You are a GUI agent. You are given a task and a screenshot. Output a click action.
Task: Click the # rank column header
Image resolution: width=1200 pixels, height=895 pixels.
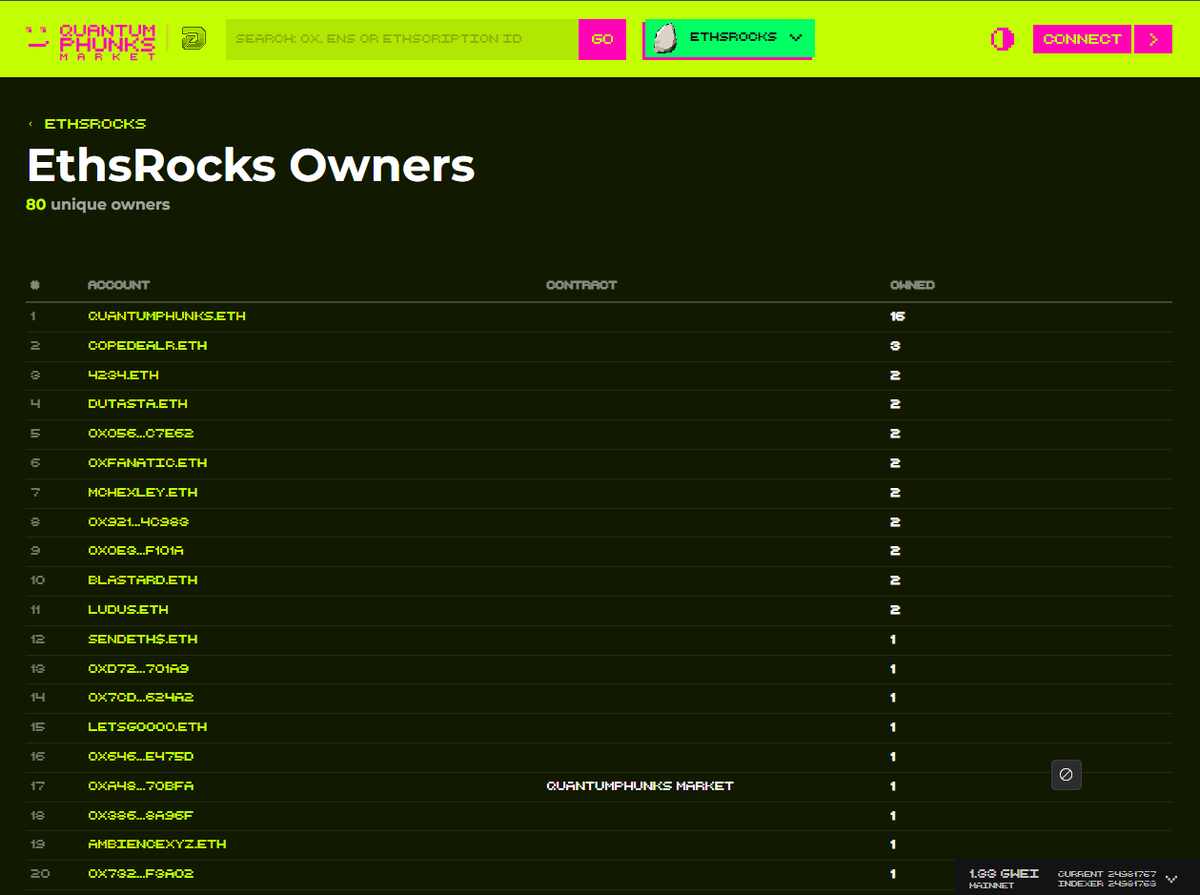point(35,285)
